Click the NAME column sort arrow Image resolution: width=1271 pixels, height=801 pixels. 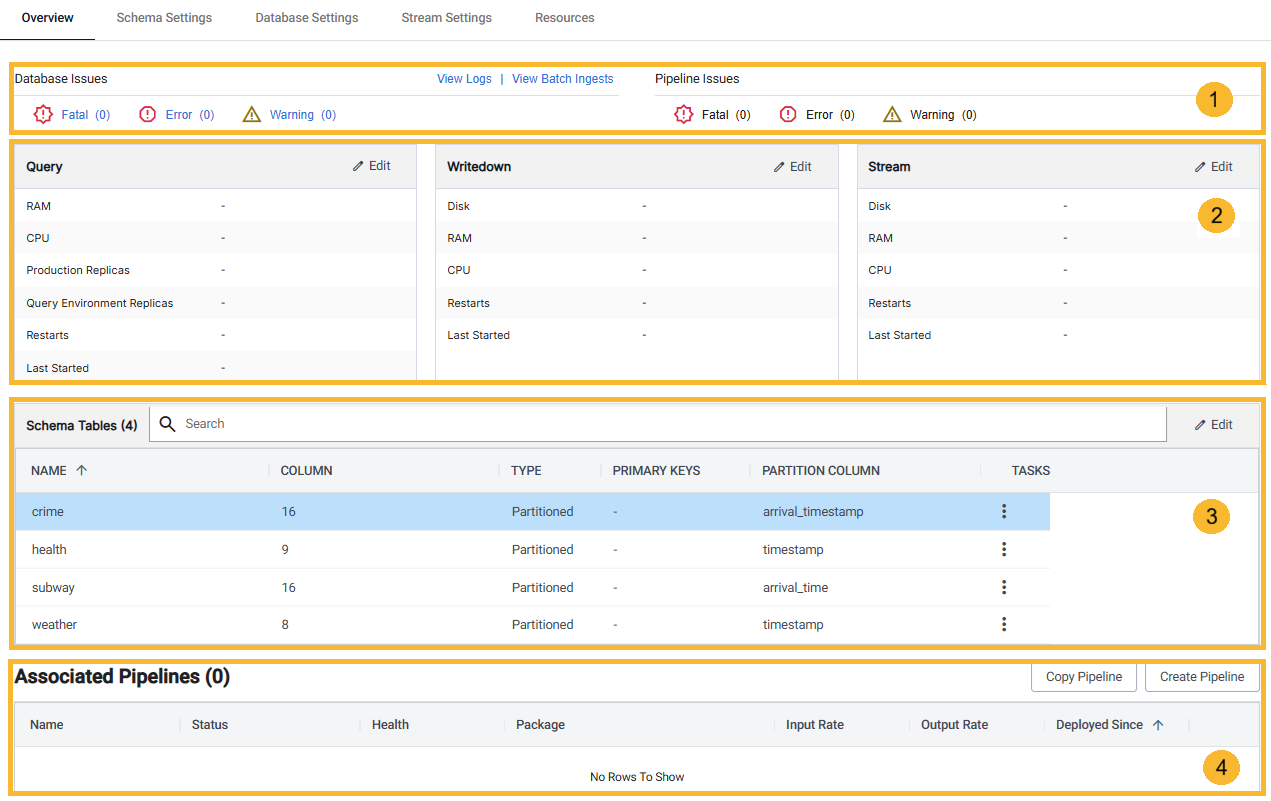click(81, 470)
